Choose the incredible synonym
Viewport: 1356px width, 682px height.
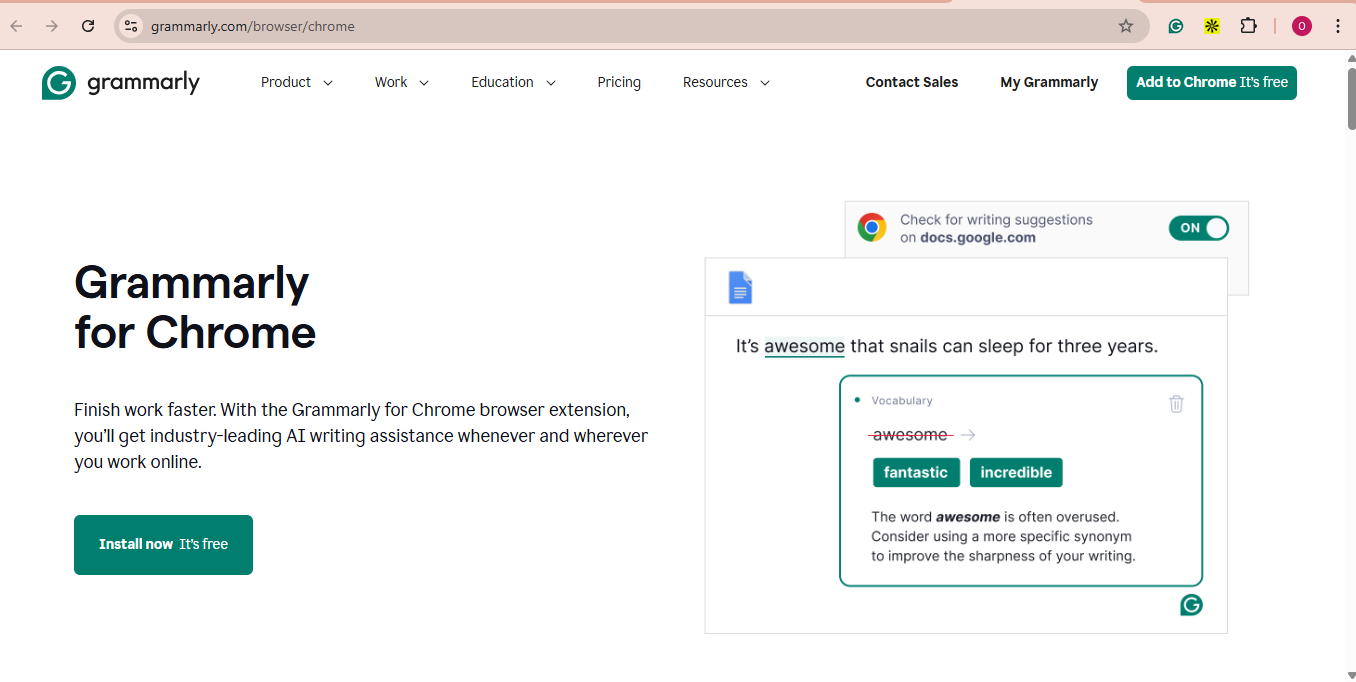pos(1016,473)
